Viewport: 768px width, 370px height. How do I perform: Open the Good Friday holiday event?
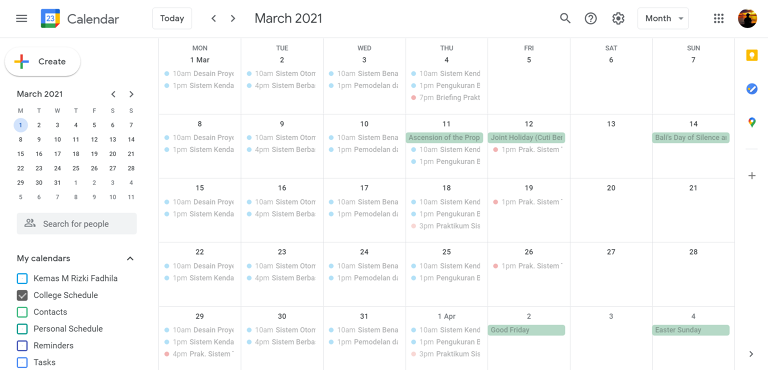526,330
